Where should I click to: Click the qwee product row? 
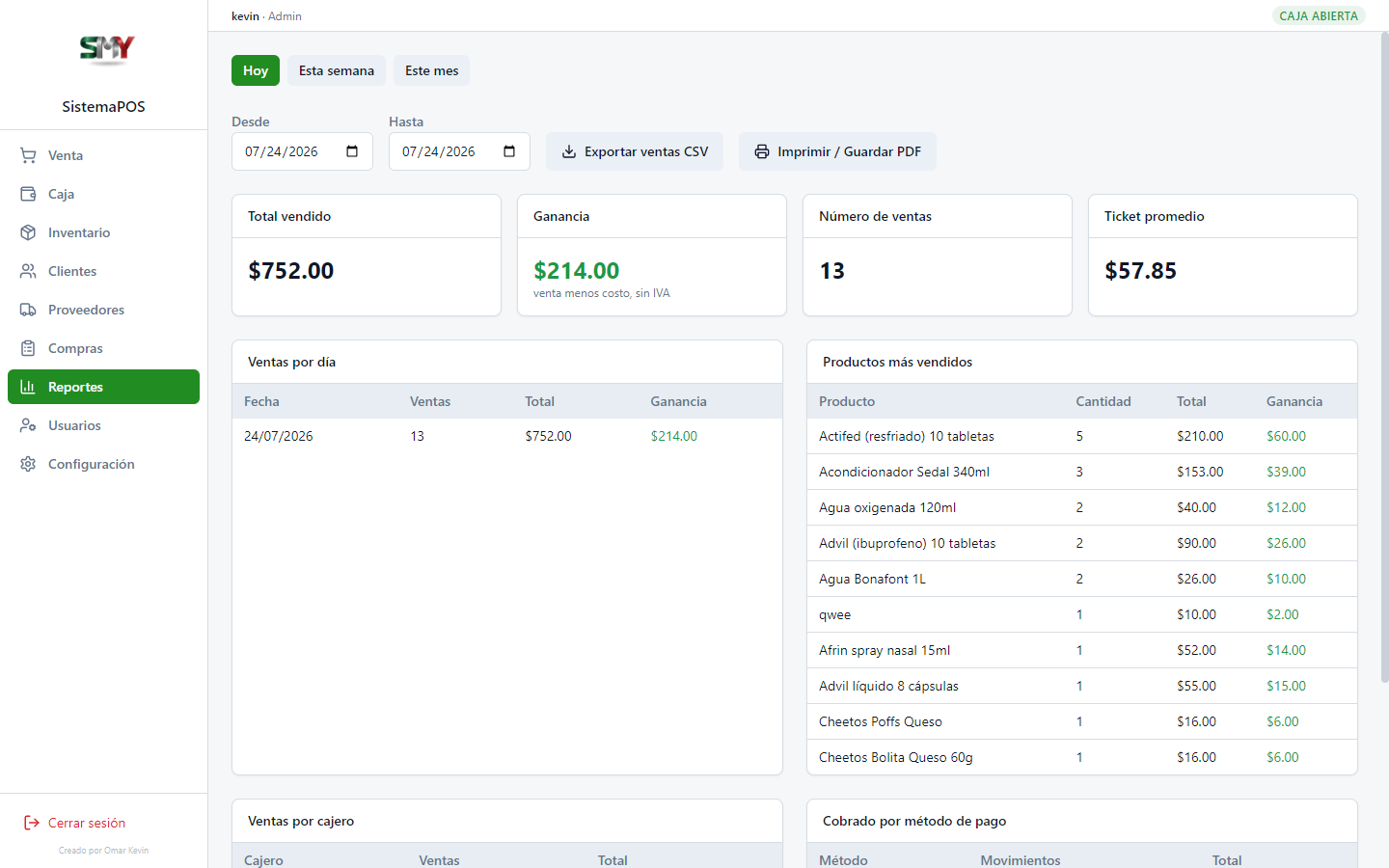[x=1082, y=614]
